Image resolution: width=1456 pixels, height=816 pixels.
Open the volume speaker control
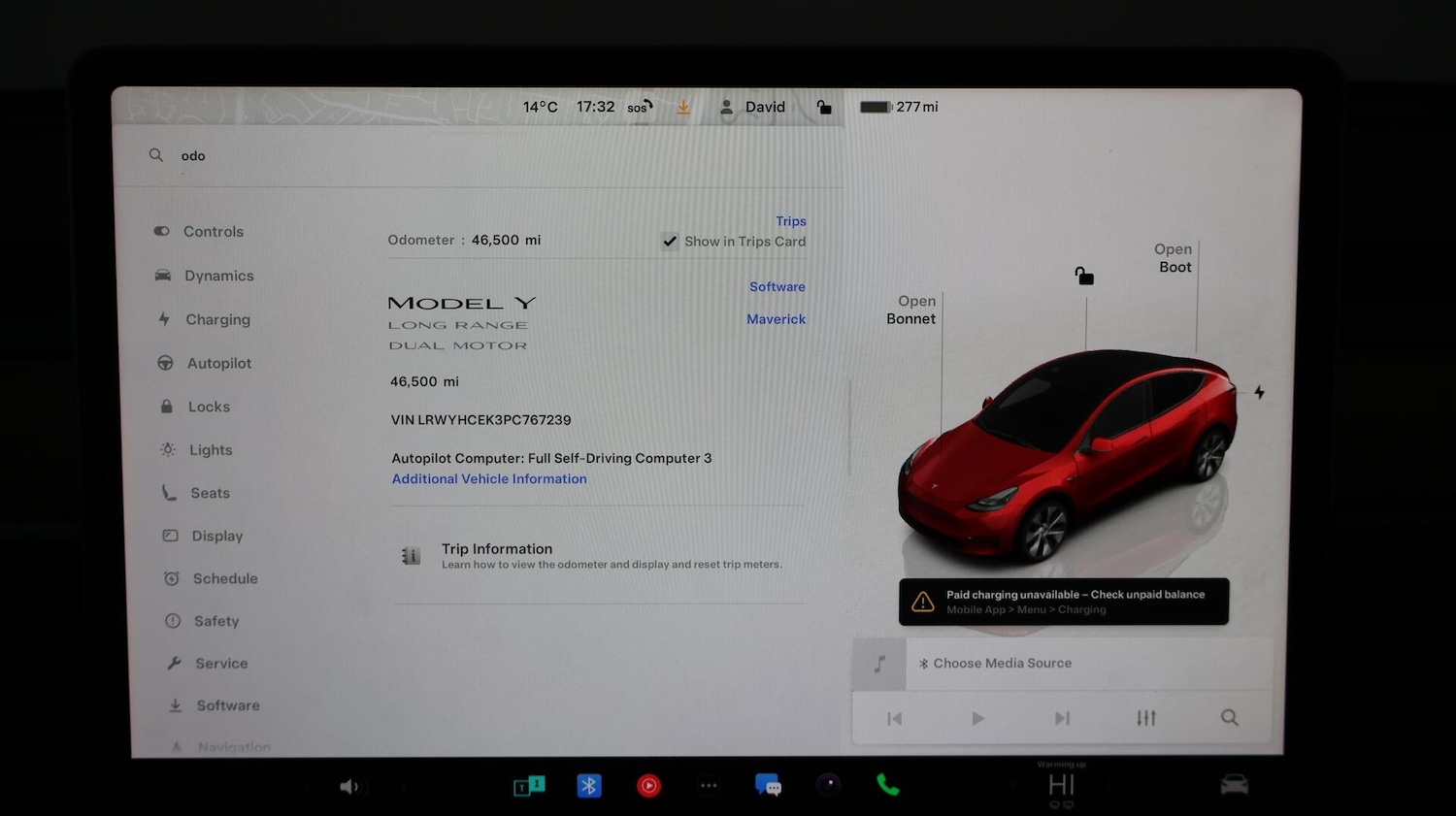[x=348, y=787]
